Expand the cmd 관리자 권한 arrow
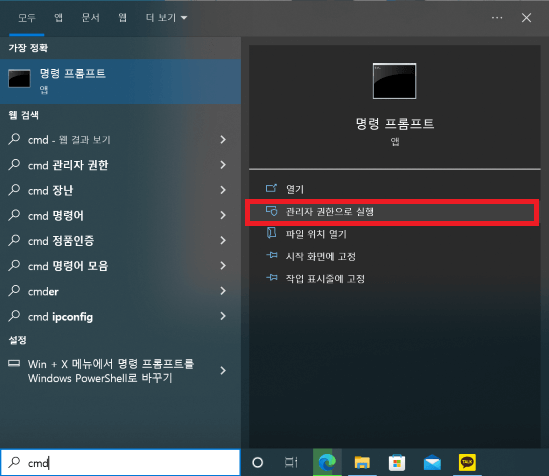This screenshot has height=476, width=549. tap(223, 165)
